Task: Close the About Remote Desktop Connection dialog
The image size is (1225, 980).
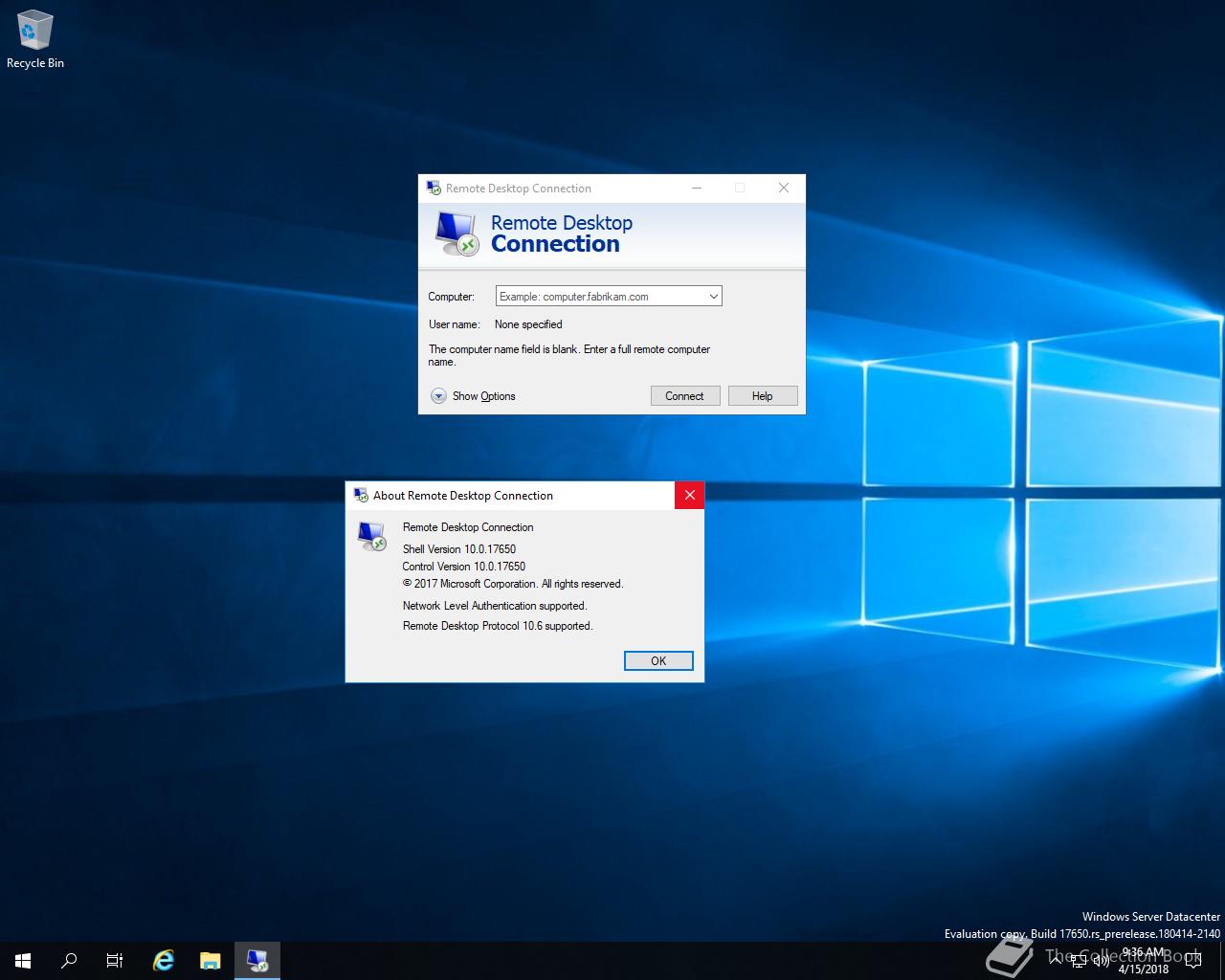Action: click(689, 495)
